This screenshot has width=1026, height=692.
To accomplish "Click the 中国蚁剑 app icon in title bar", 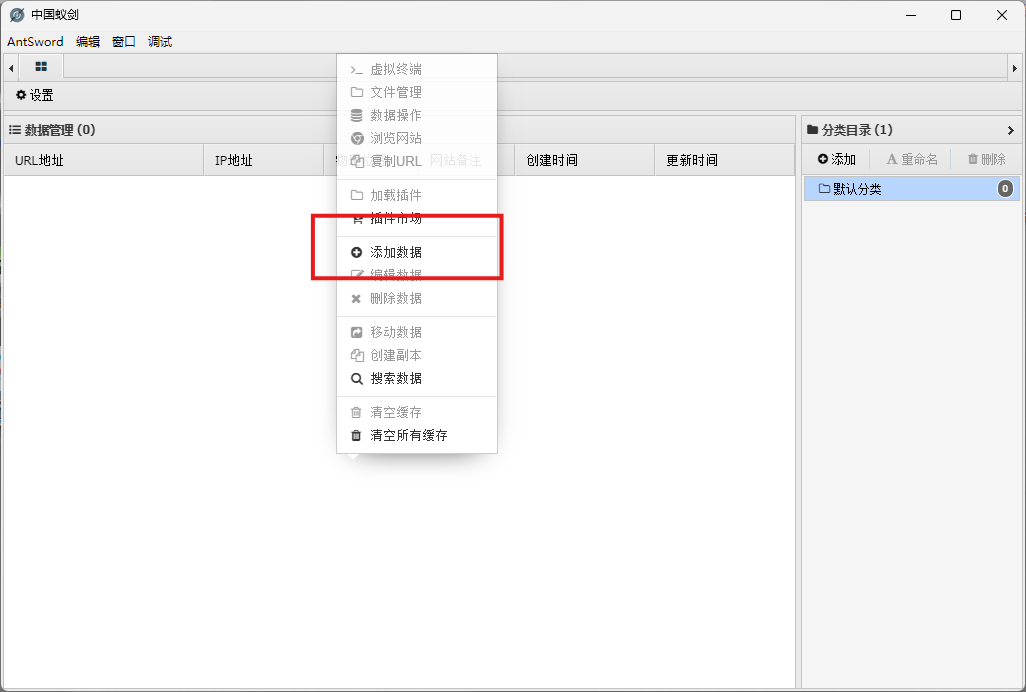I will point(17,14).
